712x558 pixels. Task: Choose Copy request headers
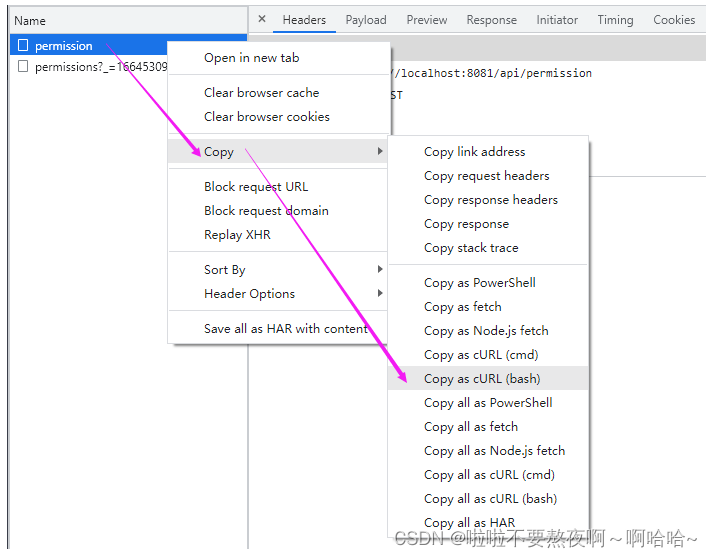coord(488,176)
